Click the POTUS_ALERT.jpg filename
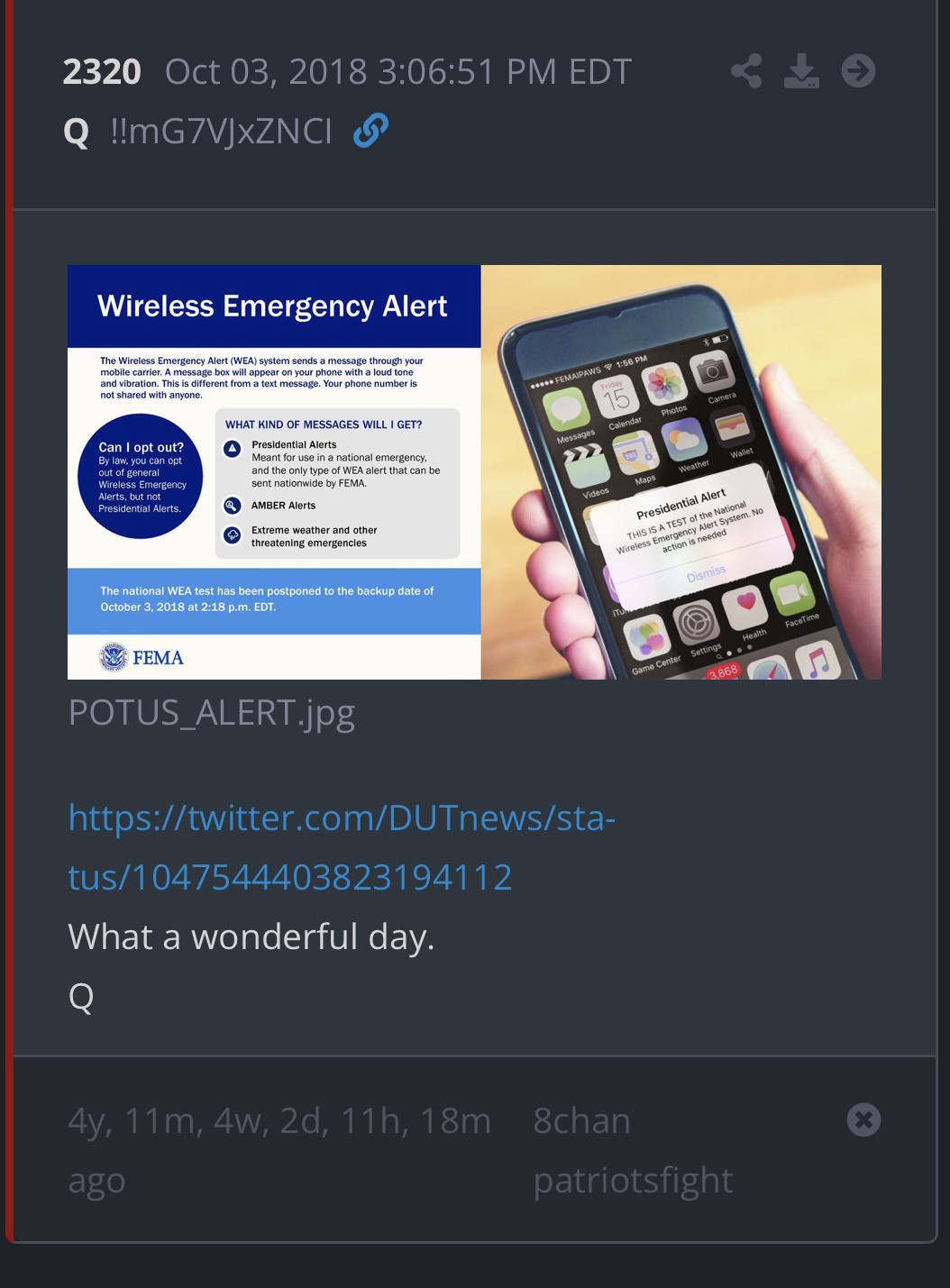 click(x=212, y=713)
